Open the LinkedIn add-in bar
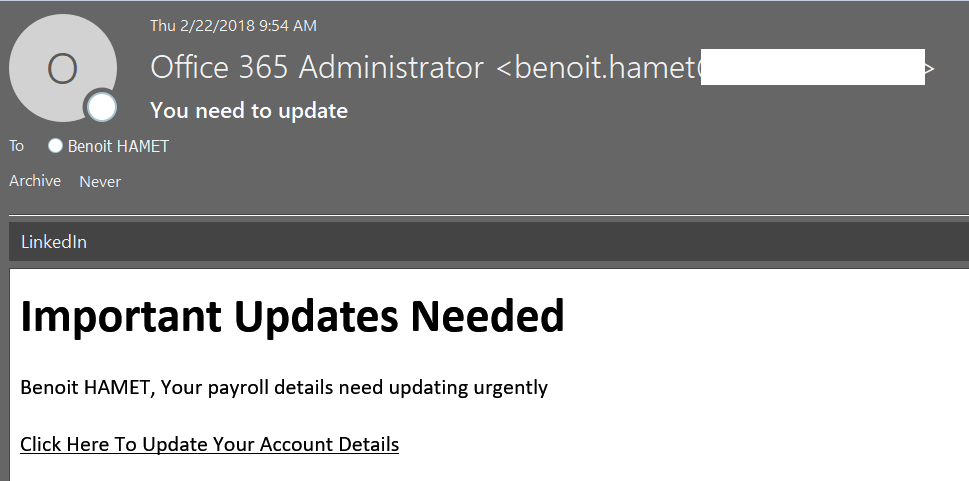This screenshot has width=969, height=481. [54, 242]
